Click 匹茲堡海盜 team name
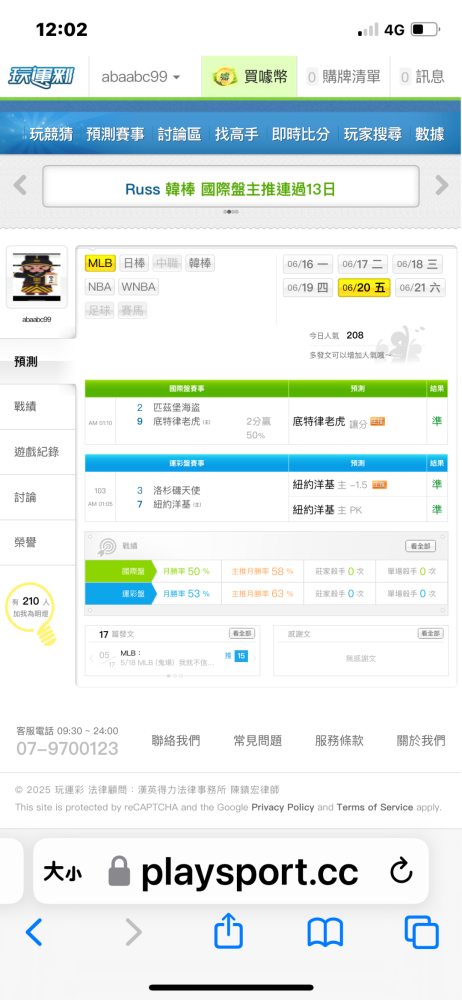The image size is (462, 1000). (177, 407)
